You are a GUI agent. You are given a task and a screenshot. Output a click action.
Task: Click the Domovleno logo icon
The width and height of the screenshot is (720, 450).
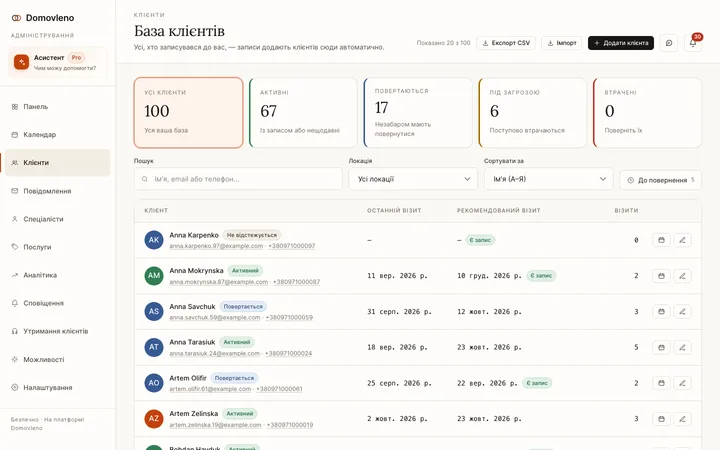click(16, 18)
